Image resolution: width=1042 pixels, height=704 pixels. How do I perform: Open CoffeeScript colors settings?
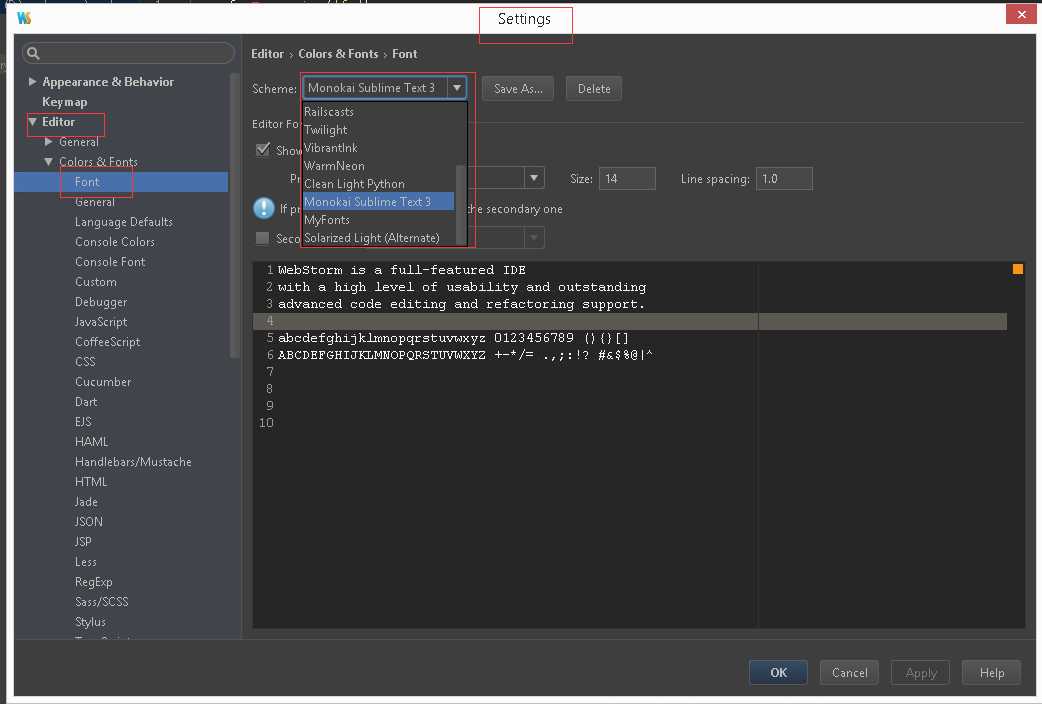[x=107, y=341]
